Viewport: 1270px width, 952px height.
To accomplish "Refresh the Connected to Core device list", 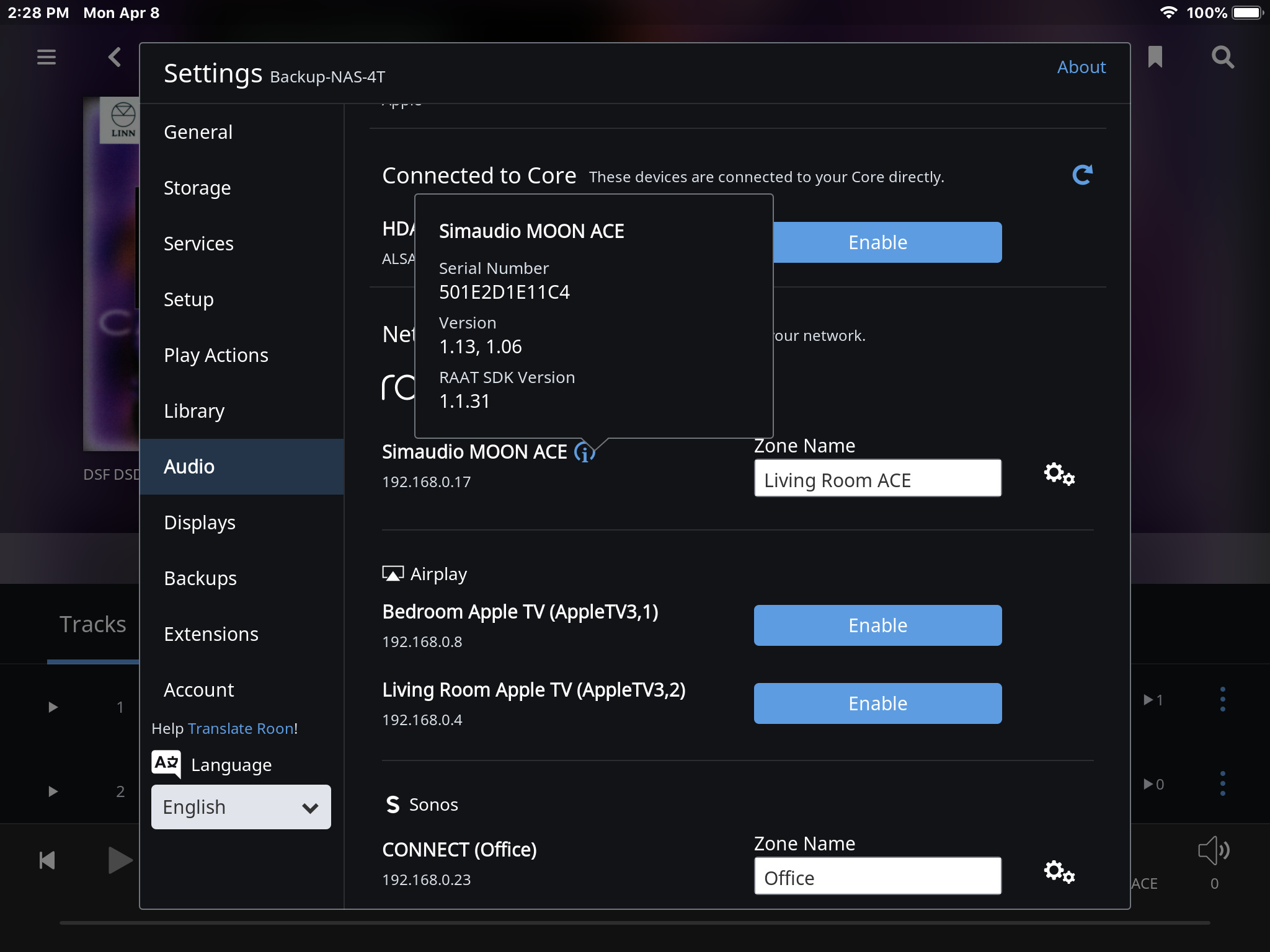I will pyautogui.click(x=1082, y=175).
